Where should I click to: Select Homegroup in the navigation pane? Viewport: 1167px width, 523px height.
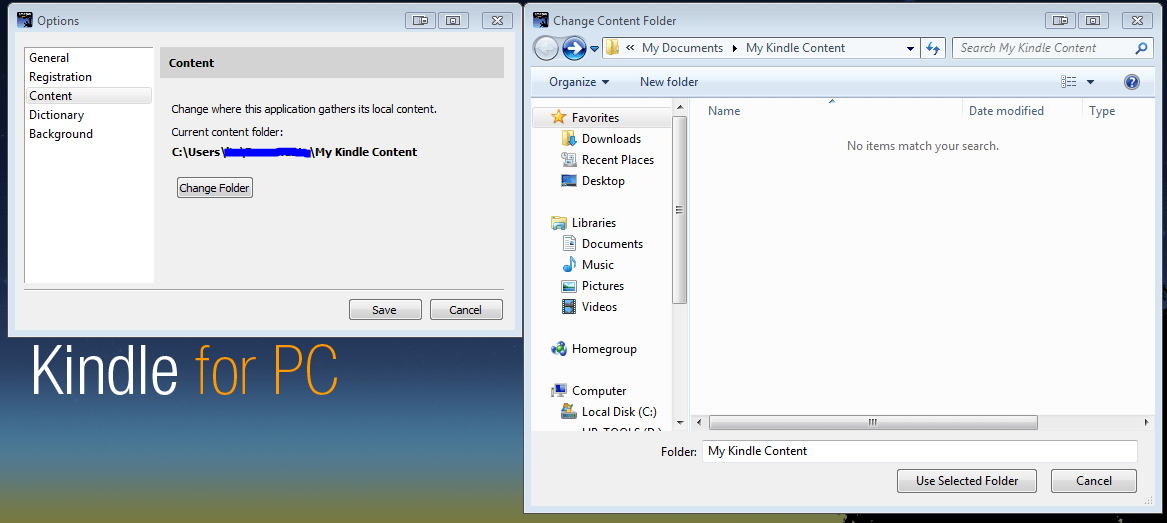pos(604,348)
